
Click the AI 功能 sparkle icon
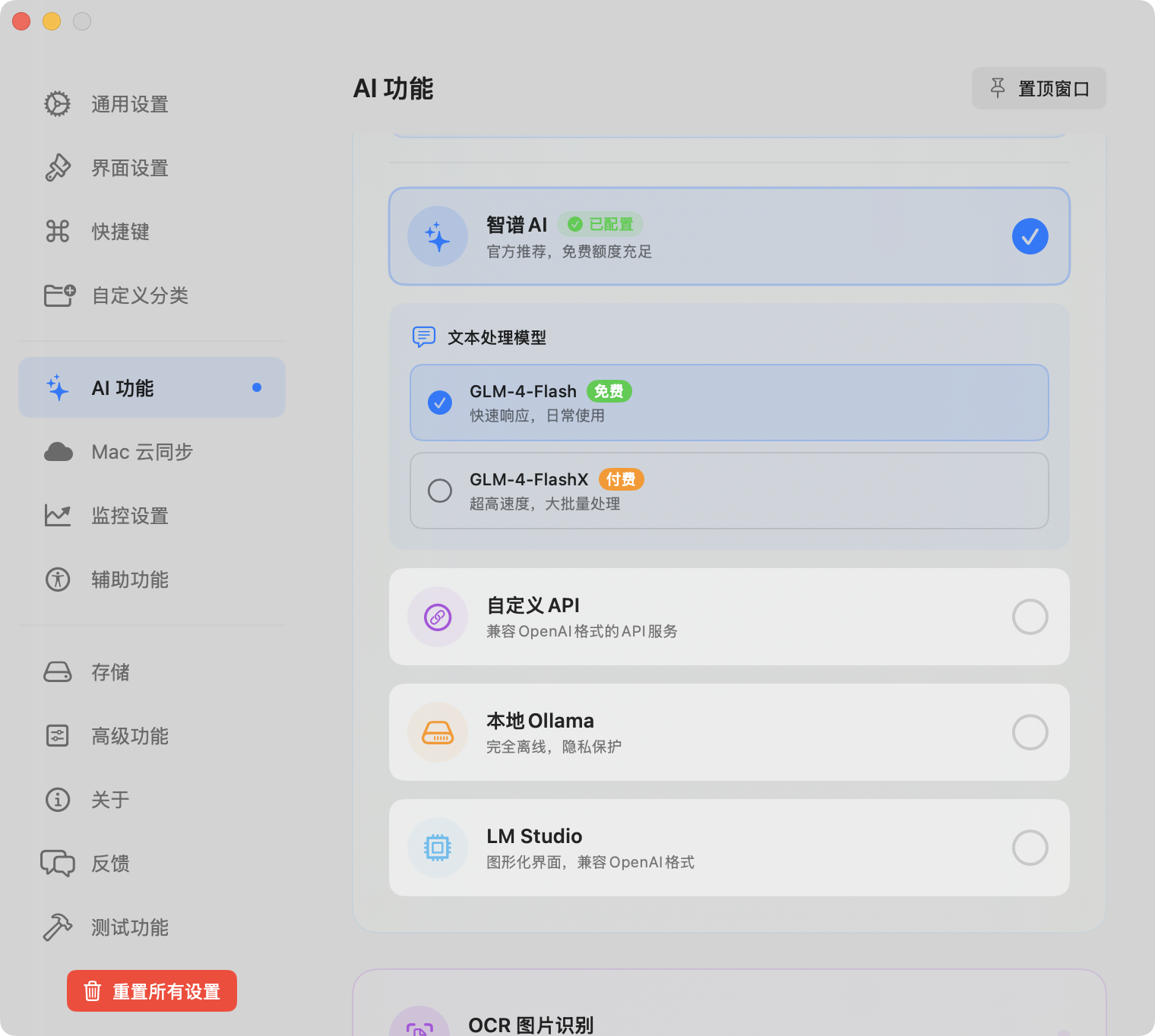tap(57, 387)
